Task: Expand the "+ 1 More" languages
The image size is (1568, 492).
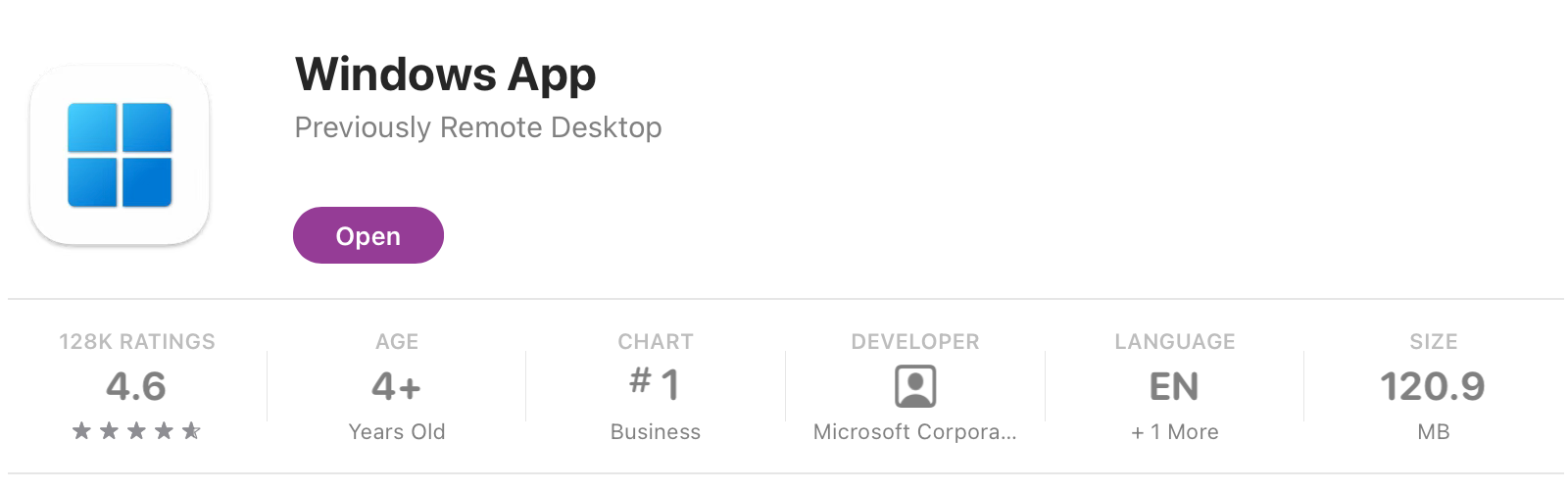Action: pyautogui.click(x=1175, y=432)
